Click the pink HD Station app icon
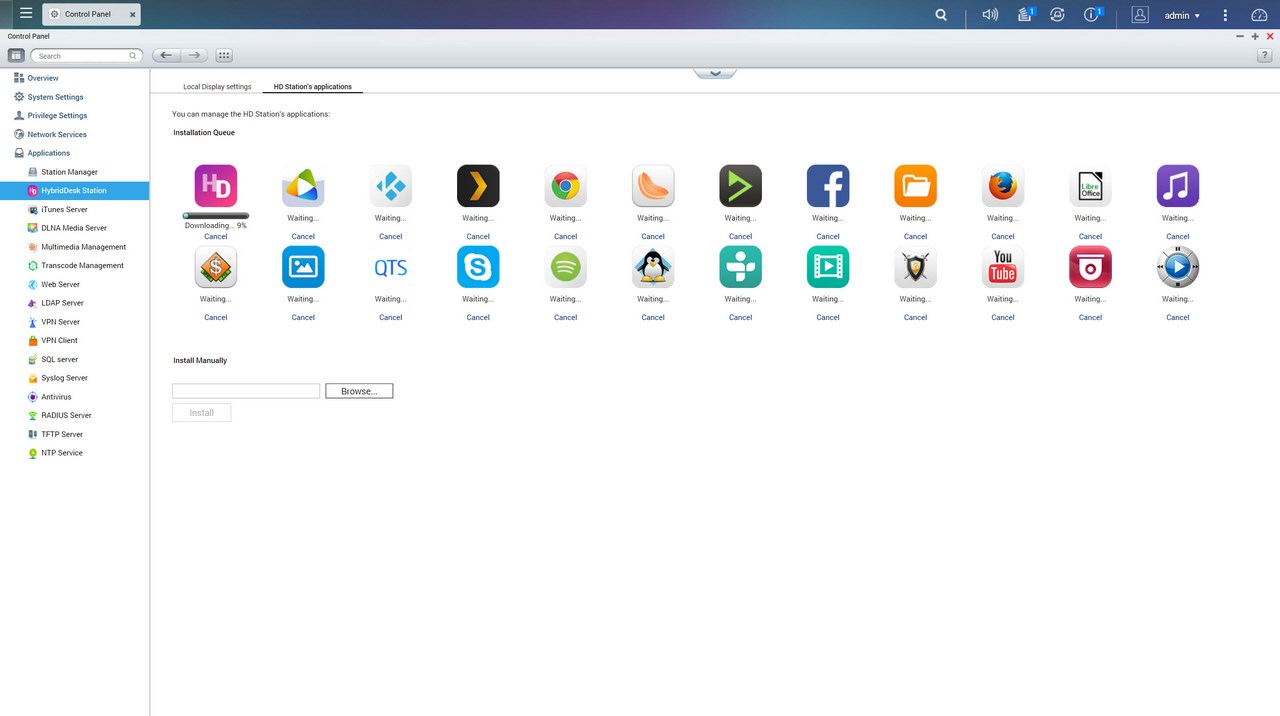This screenshot has width=1280, height=716. (x=216, y=186)
